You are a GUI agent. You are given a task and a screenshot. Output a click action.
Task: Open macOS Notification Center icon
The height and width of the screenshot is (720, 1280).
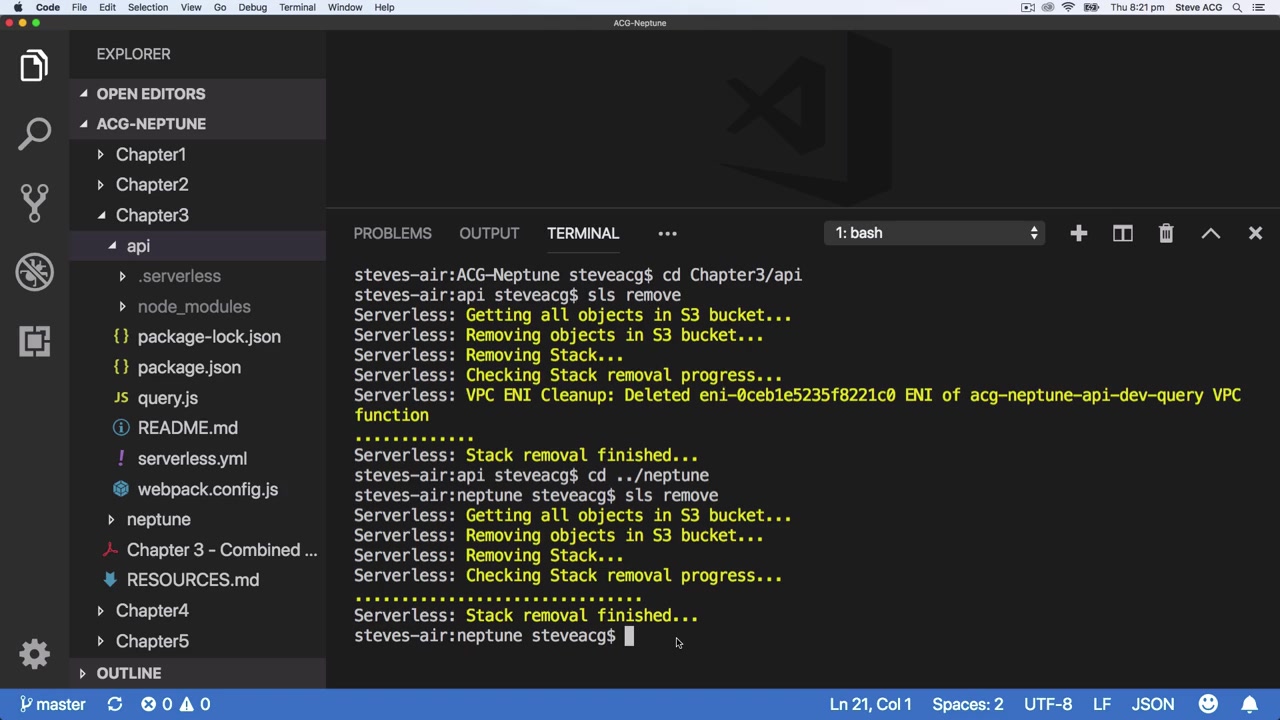click(x=1261, y=7)
